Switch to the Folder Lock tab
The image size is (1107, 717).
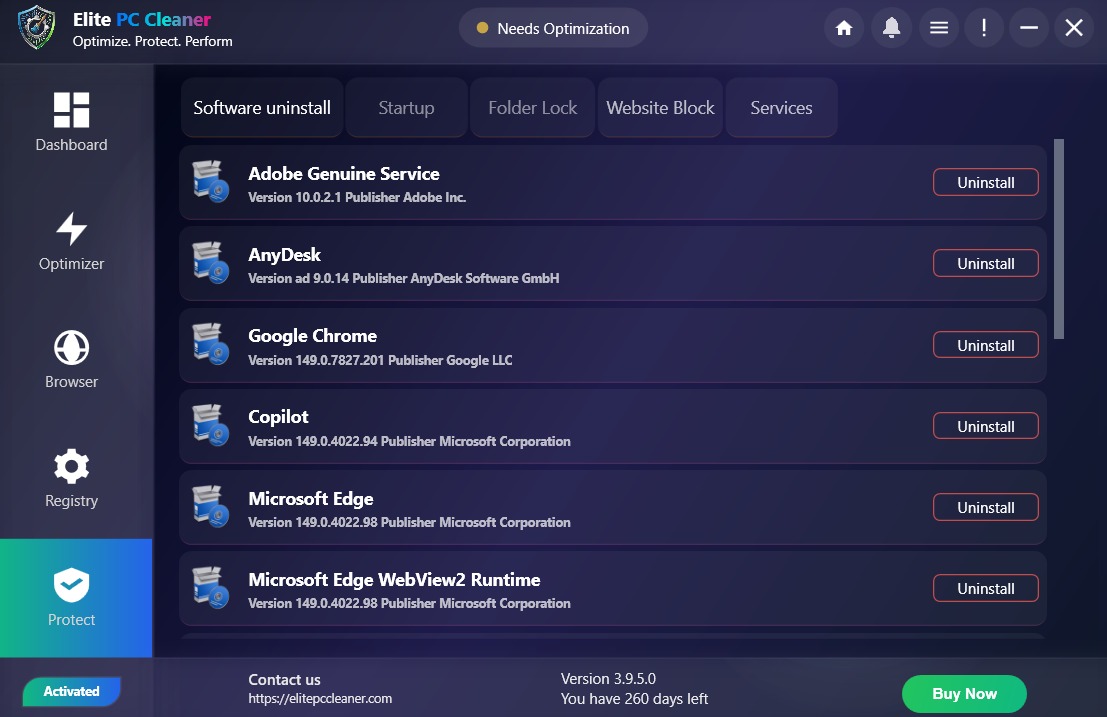pyautogui.click(x=532, y=107)
